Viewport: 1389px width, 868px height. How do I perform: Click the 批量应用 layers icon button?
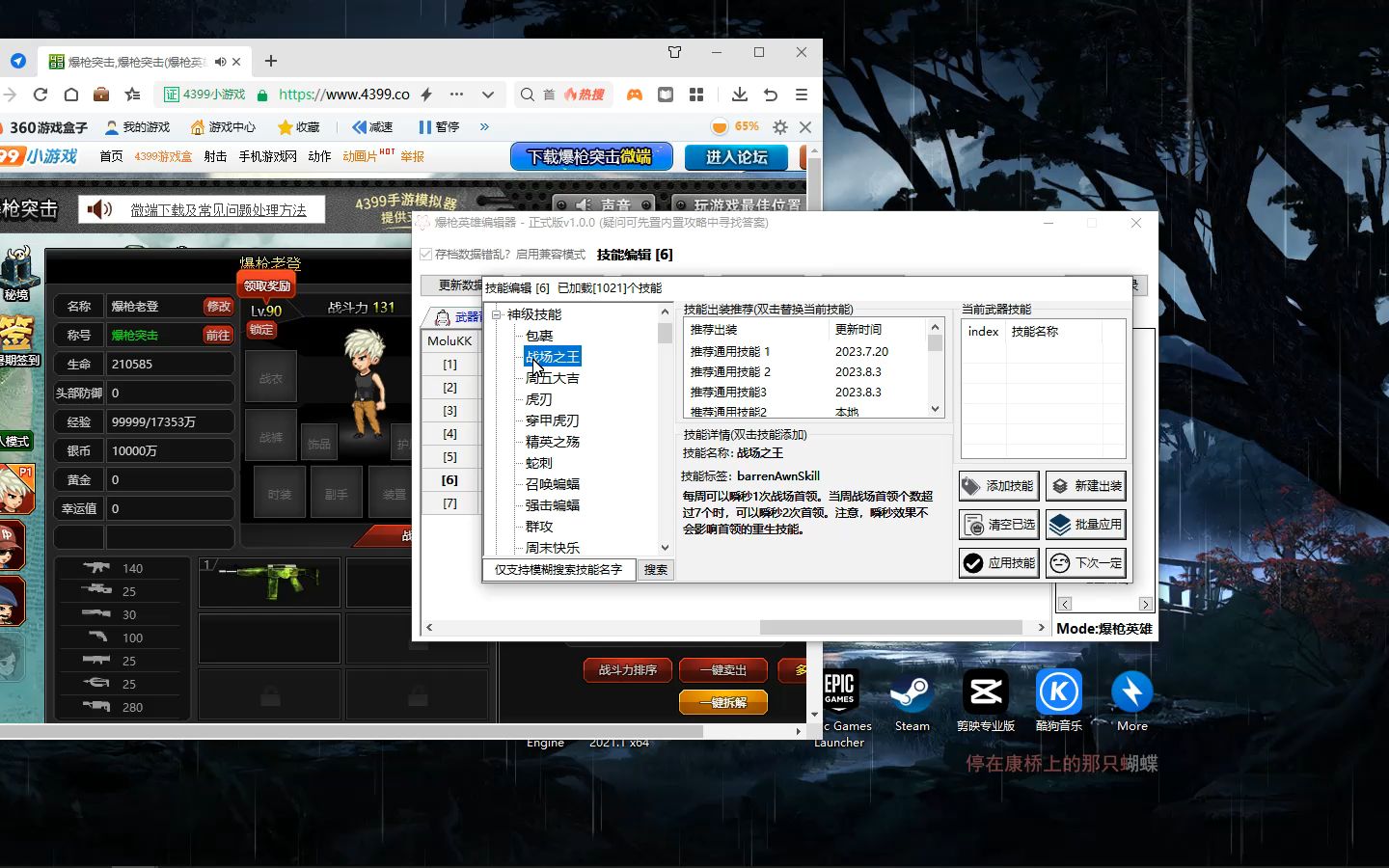(x=1086, y=525)
